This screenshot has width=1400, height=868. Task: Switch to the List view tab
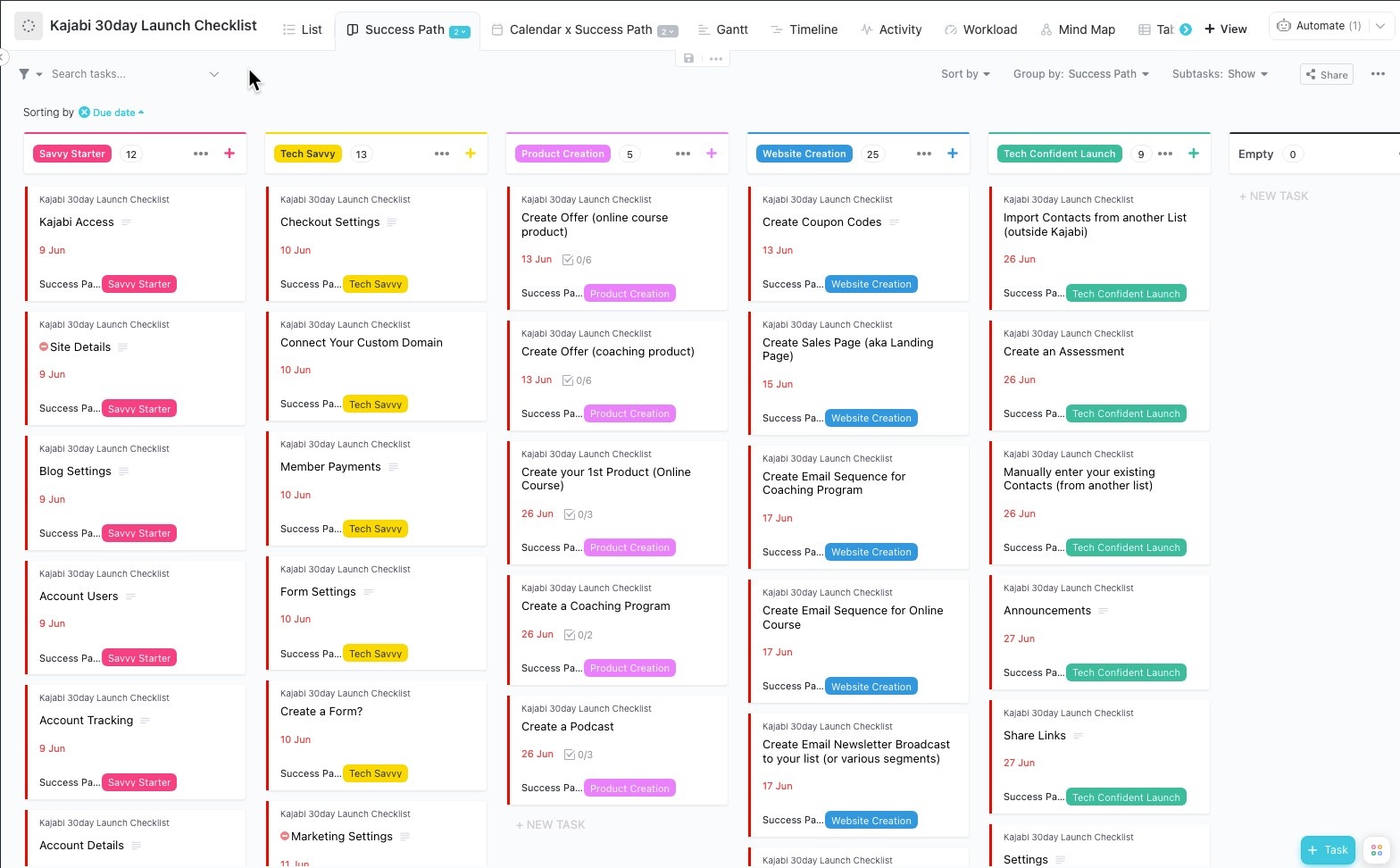302,29
